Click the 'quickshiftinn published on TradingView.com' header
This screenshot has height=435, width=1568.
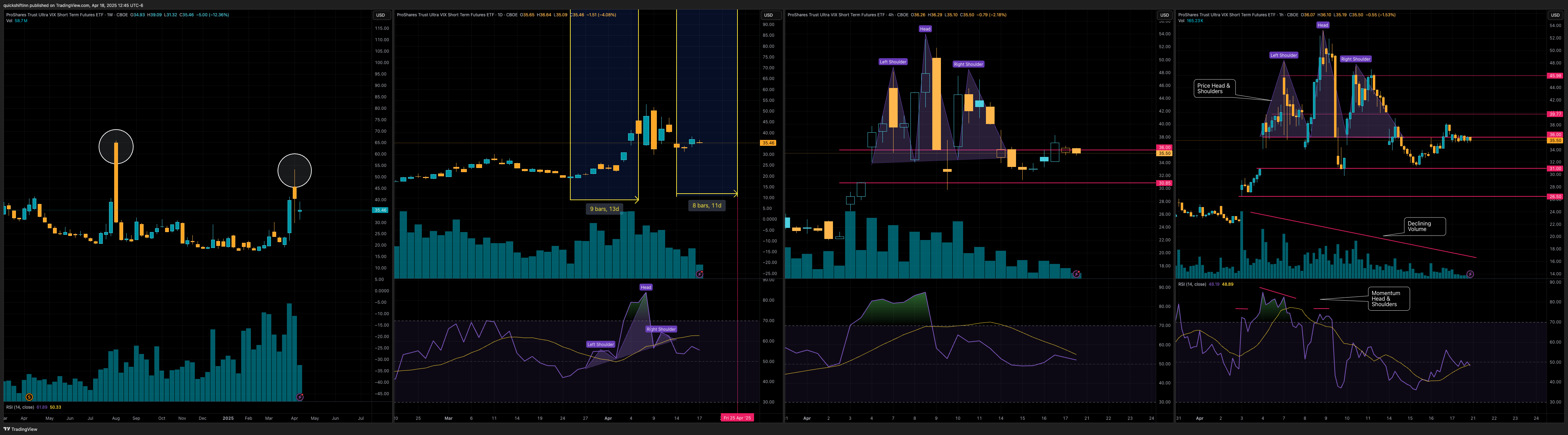(73, 5)
